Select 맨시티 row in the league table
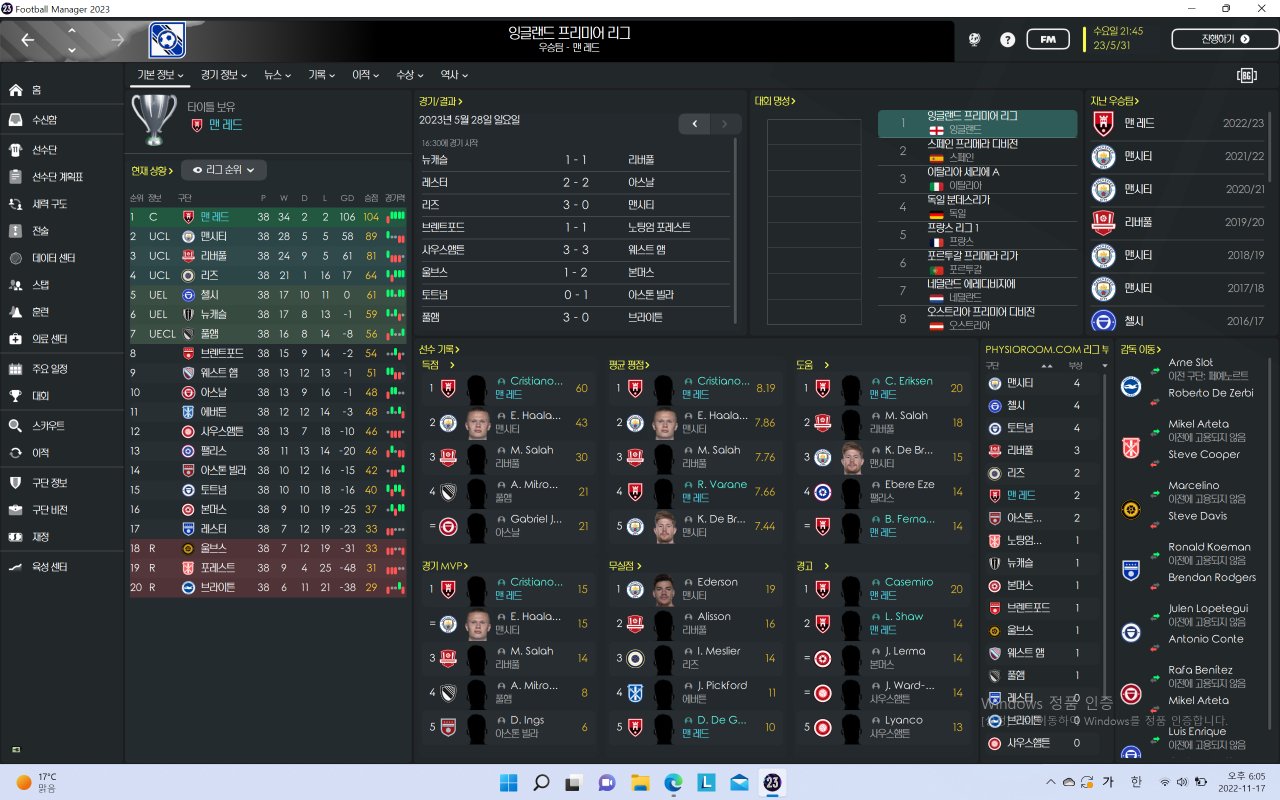The width and height of the screenshot is (1280, 800). pos(268,236)
